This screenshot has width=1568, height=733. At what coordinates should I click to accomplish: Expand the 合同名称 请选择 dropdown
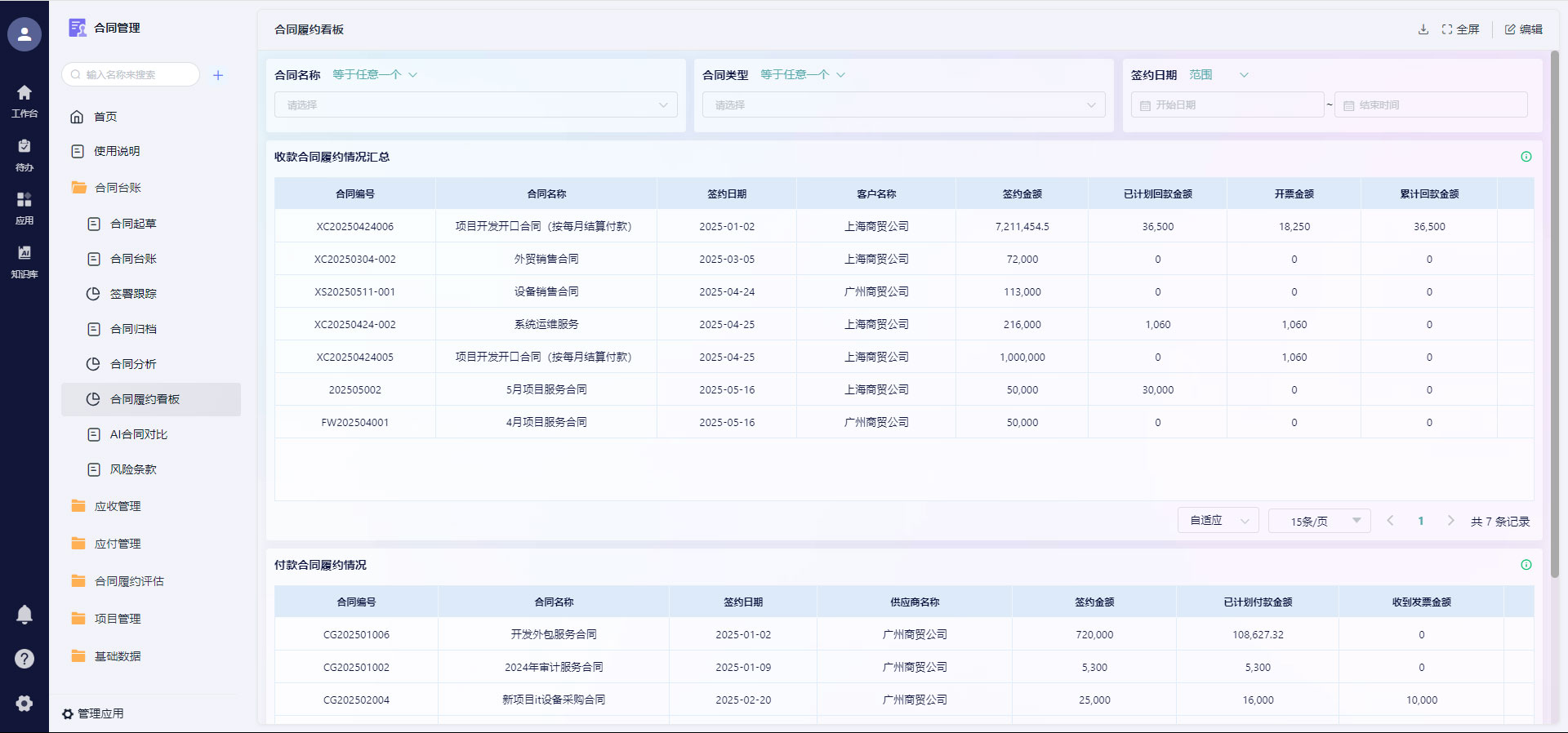[476, 105]
